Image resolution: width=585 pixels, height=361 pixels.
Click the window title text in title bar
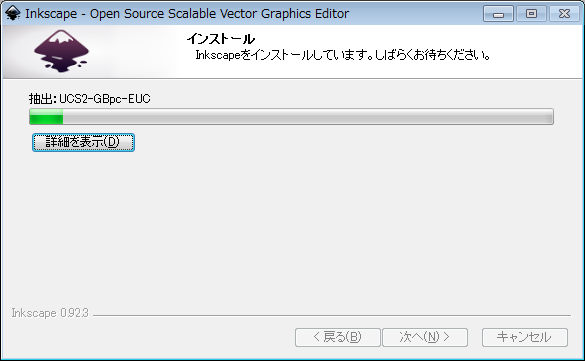tap(187, 14)
